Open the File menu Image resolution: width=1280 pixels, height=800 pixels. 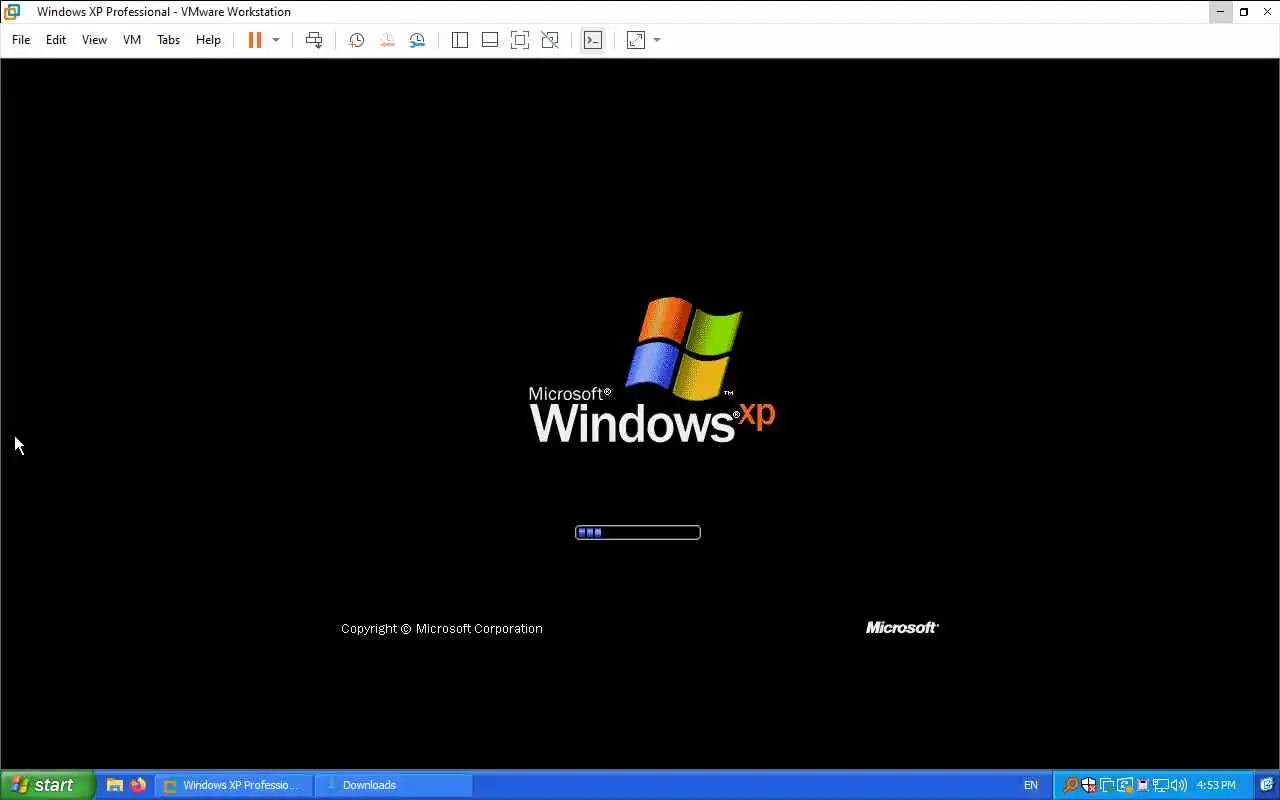21,40
